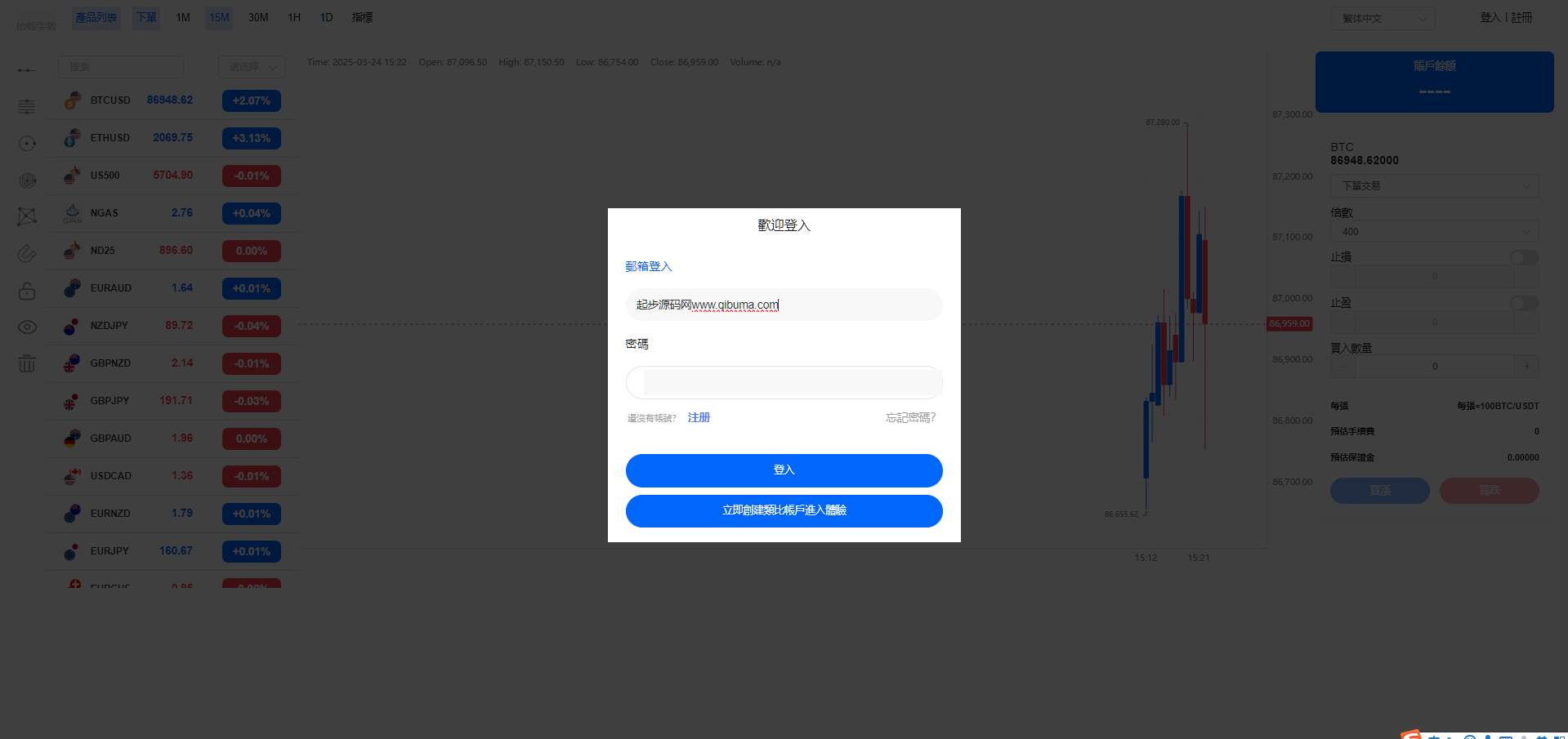Click the EURJPY currency pair icon

tap(73, 551)
